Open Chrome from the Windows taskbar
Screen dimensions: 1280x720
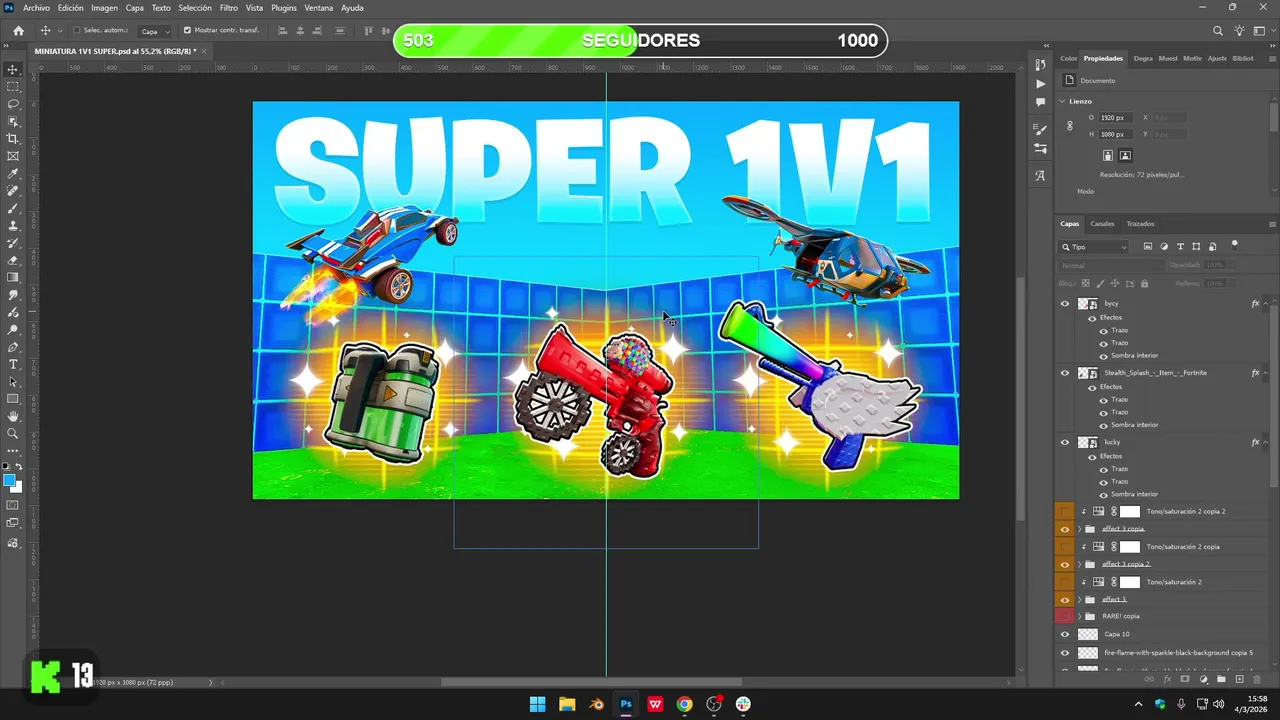click(x=684, y=704)
